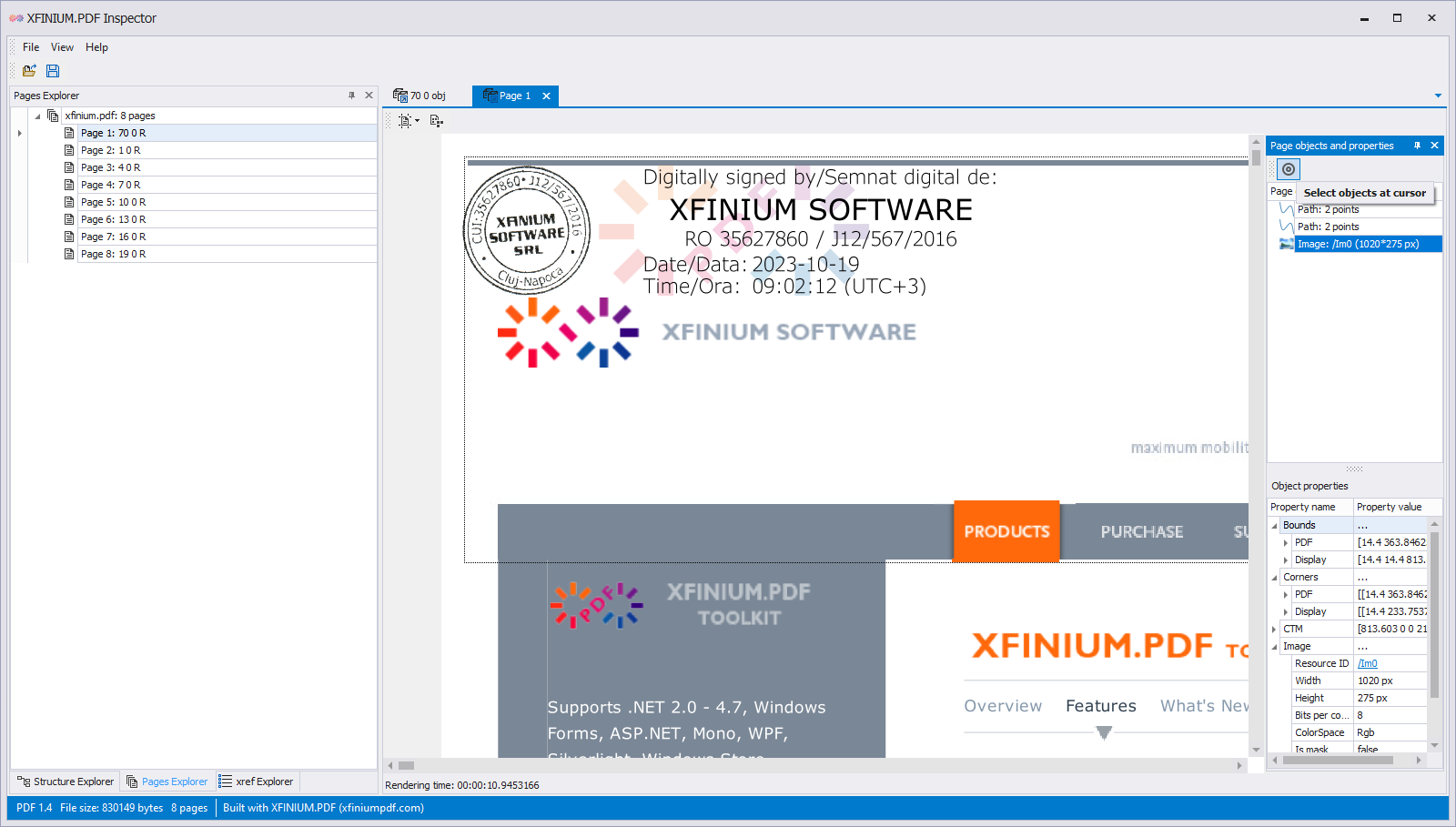Viewport: 1456px width, 827px height.
Task: Click the page view scroll-down arrow
Action: pos(1257,751)
